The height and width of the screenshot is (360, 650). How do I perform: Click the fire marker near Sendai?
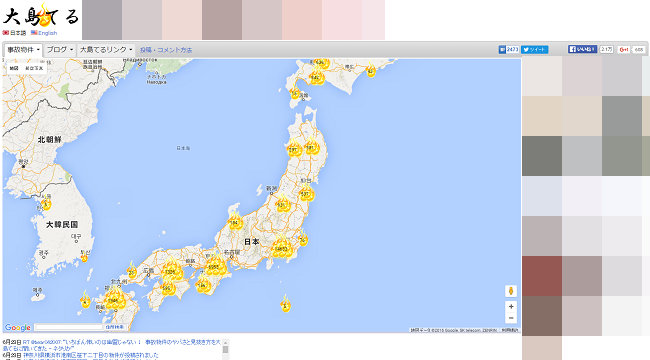point(306,193)
